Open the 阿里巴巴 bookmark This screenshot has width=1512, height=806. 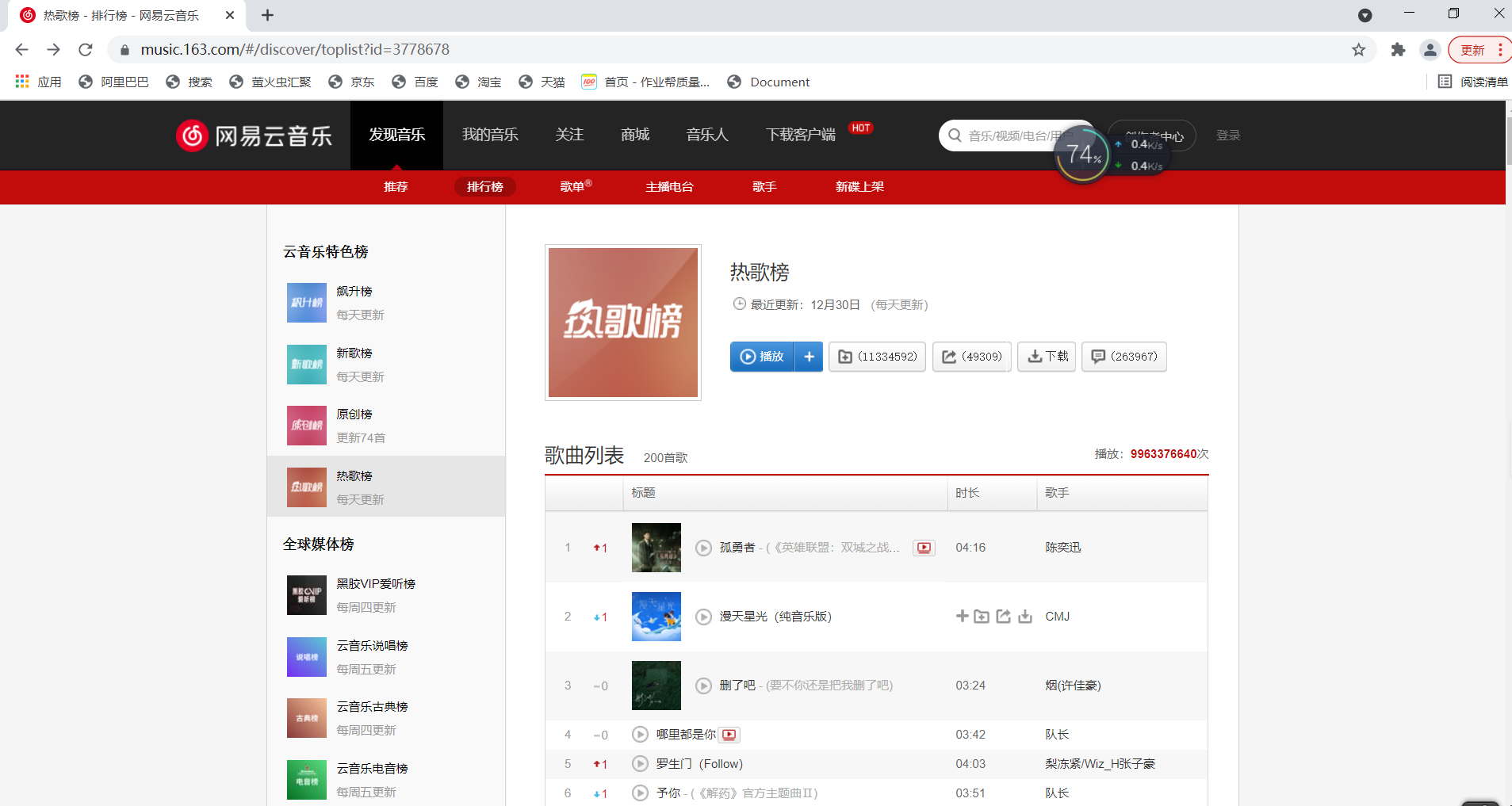[x=114, y=82]
